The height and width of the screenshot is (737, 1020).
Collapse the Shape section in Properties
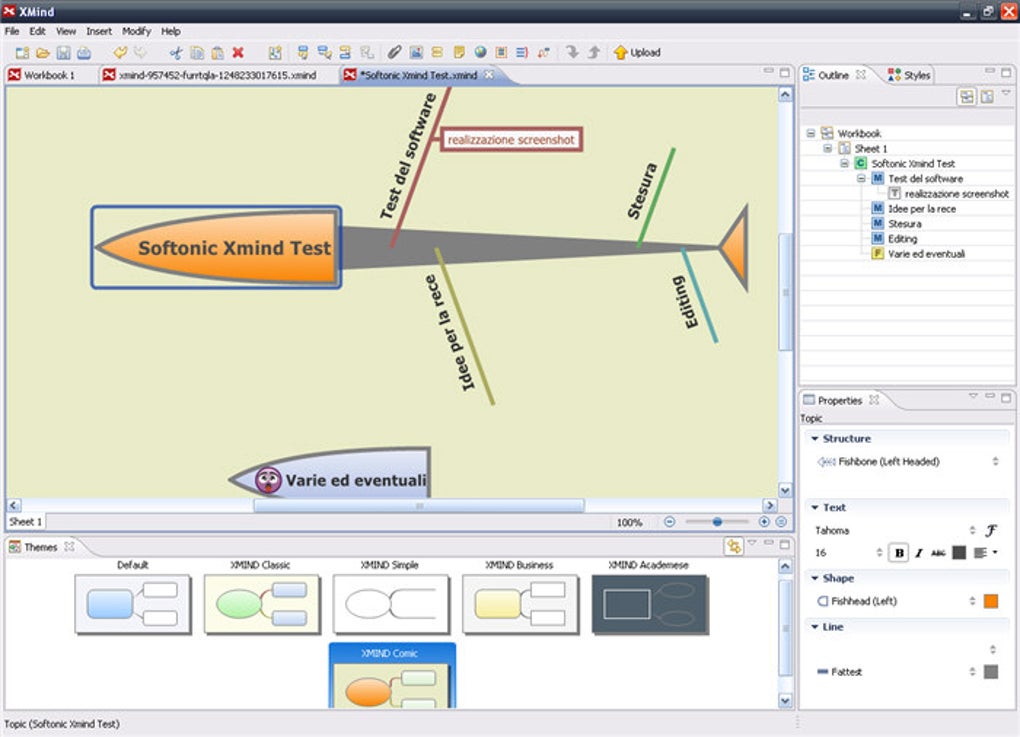(815, 578)
